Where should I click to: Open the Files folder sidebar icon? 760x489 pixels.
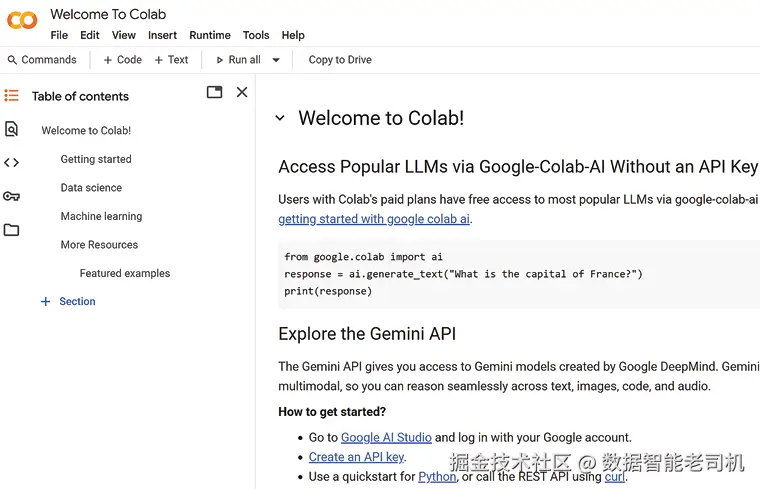pyautogui.click(x=11, y=230)
